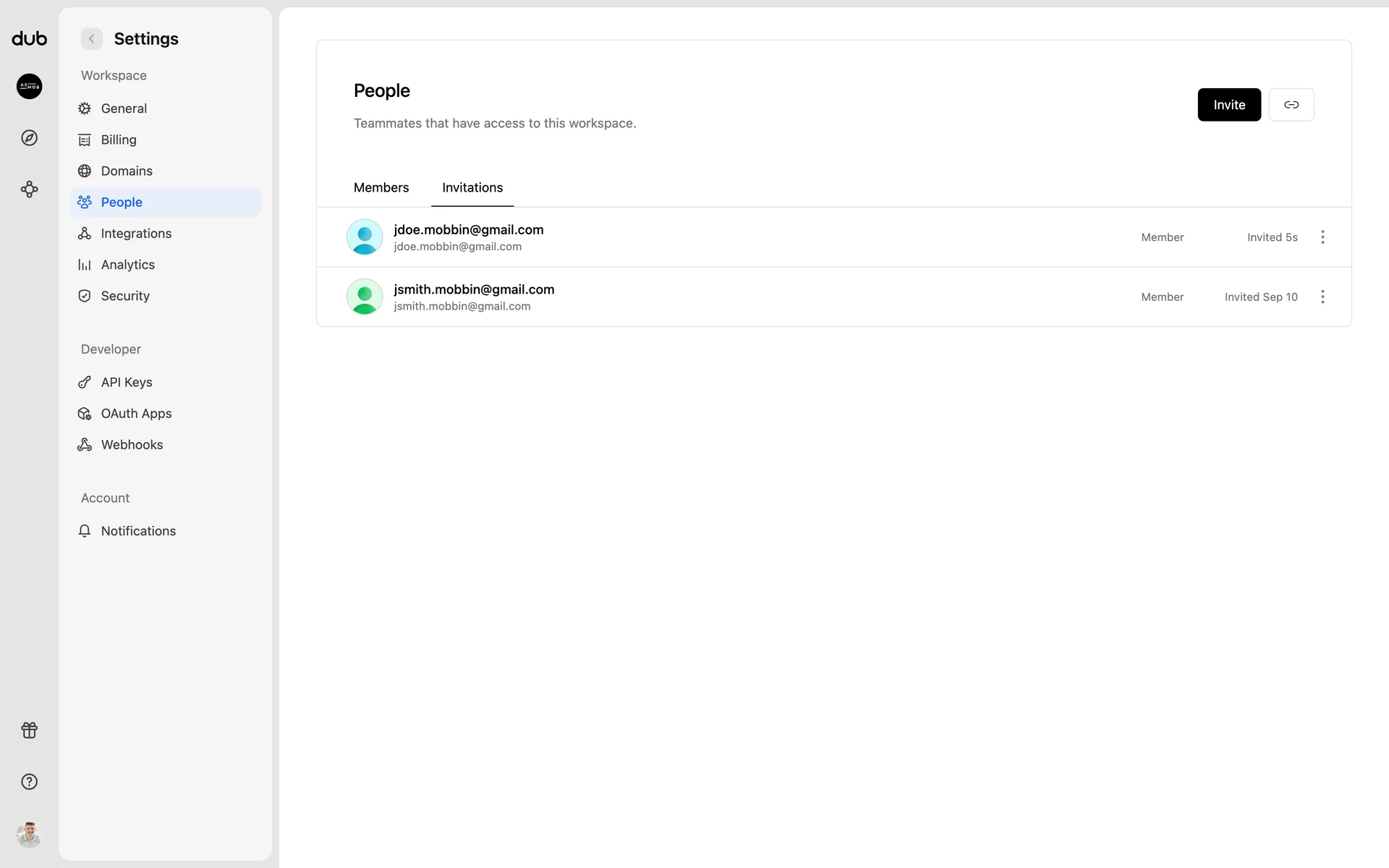Image resolution: width=1389 pixels, height=868 pixels.
Task: Open options menu for jdoe.mobbin@gmail.com invitation
Action: pyautogui.click(x=1322, y=237)
